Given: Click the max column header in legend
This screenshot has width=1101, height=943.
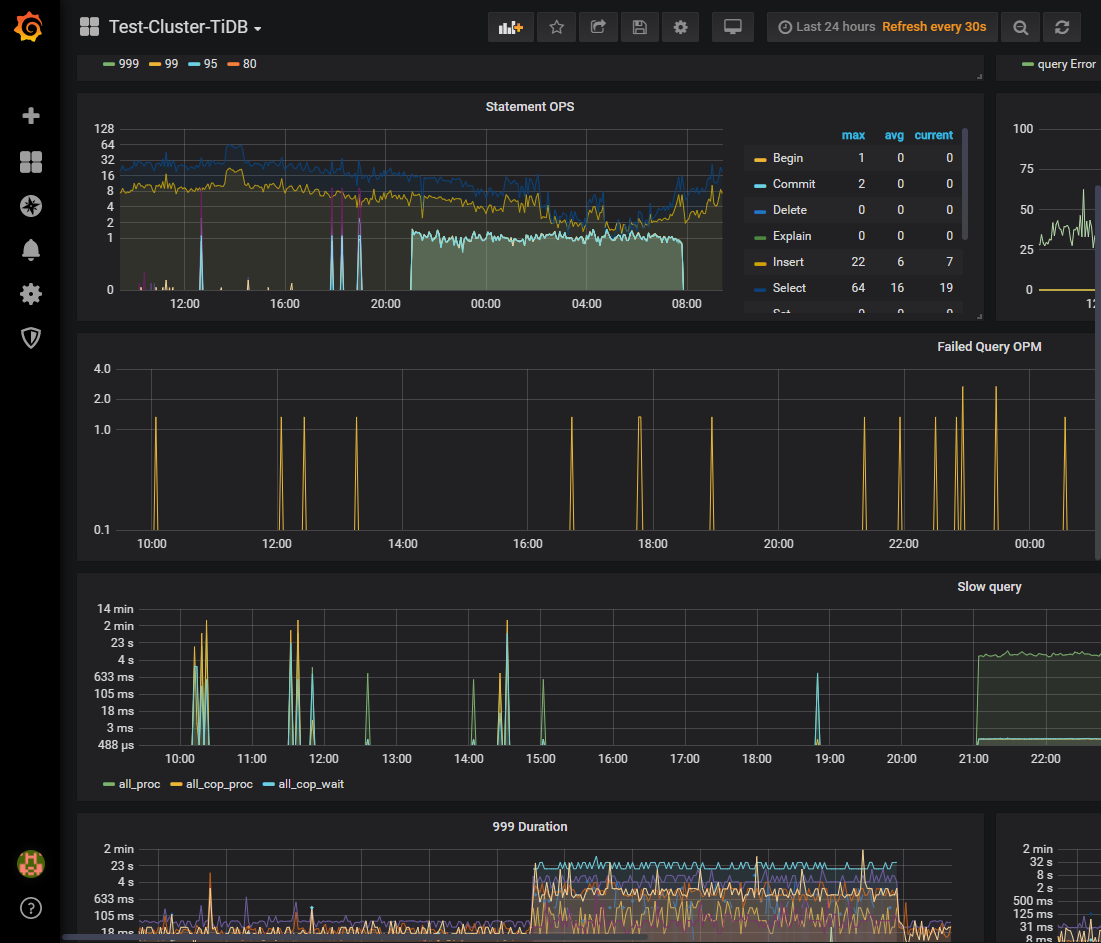Looking at the screenshot, I should coord(852,135).
